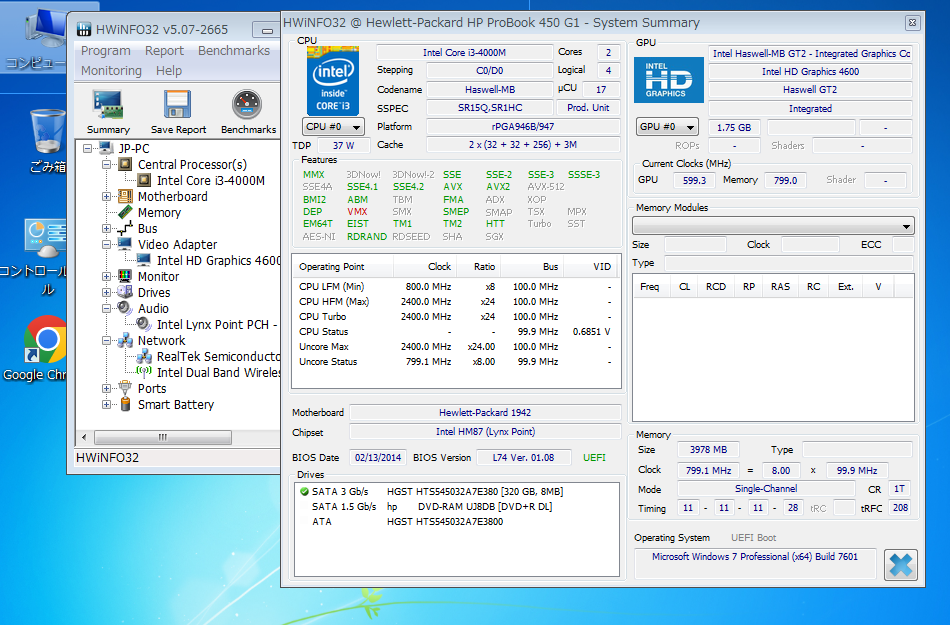The width and height of the screenshot is (950, 625).
Task: Collapse the Central Processor(s) node
Action: [x=107, y=164]
